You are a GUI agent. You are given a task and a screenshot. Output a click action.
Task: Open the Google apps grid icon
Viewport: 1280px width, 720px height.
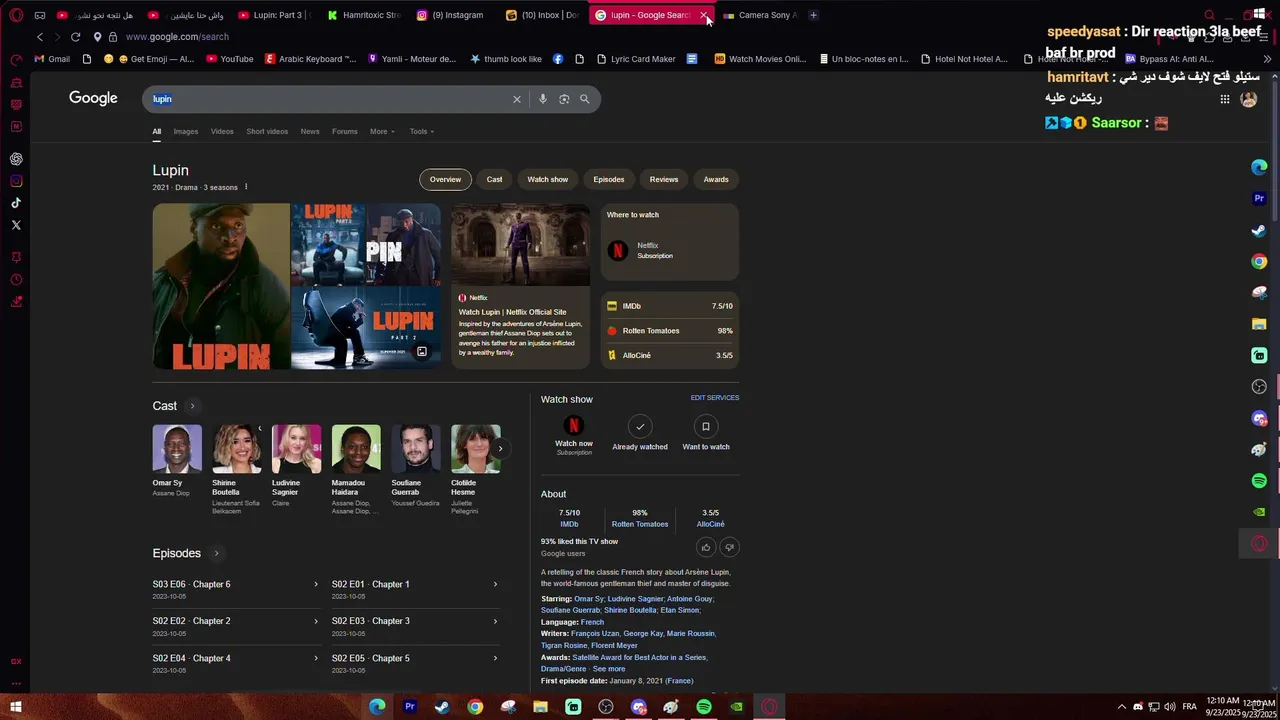click(1224, 99)
